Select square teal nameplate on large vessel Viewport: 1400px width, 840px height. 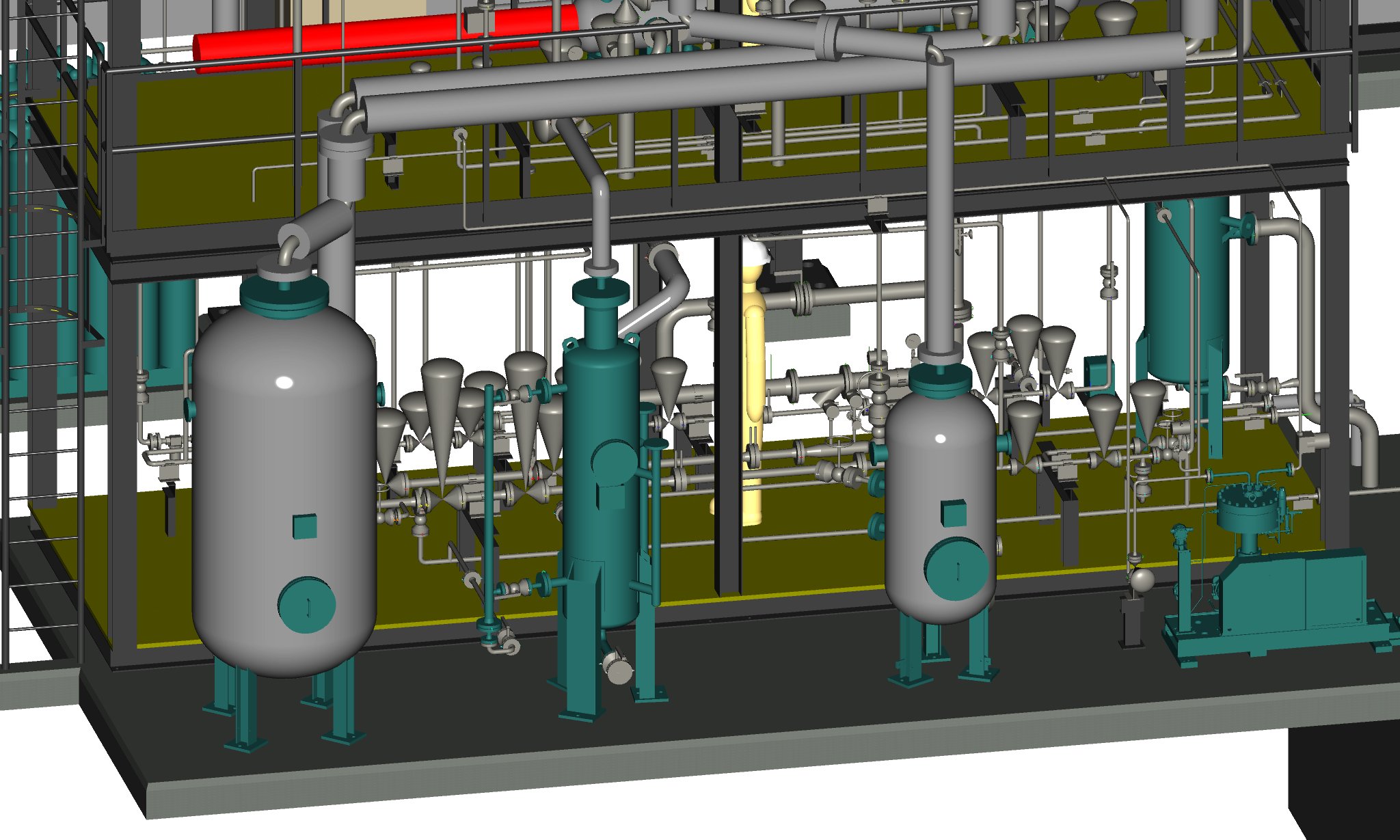tap(305, 526)
